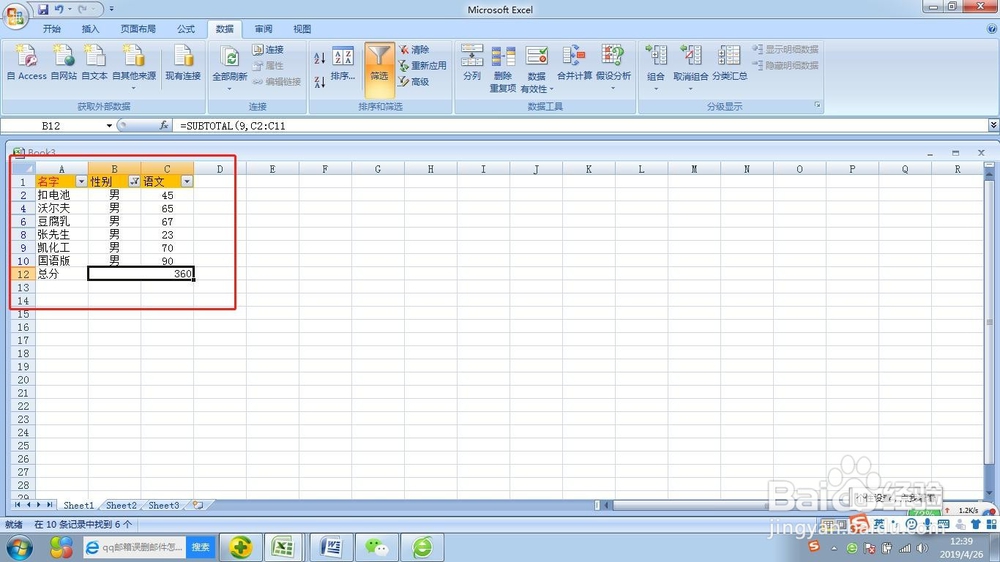Clear the filter (清除)
Screen dimensions: 1000x562
415,50
